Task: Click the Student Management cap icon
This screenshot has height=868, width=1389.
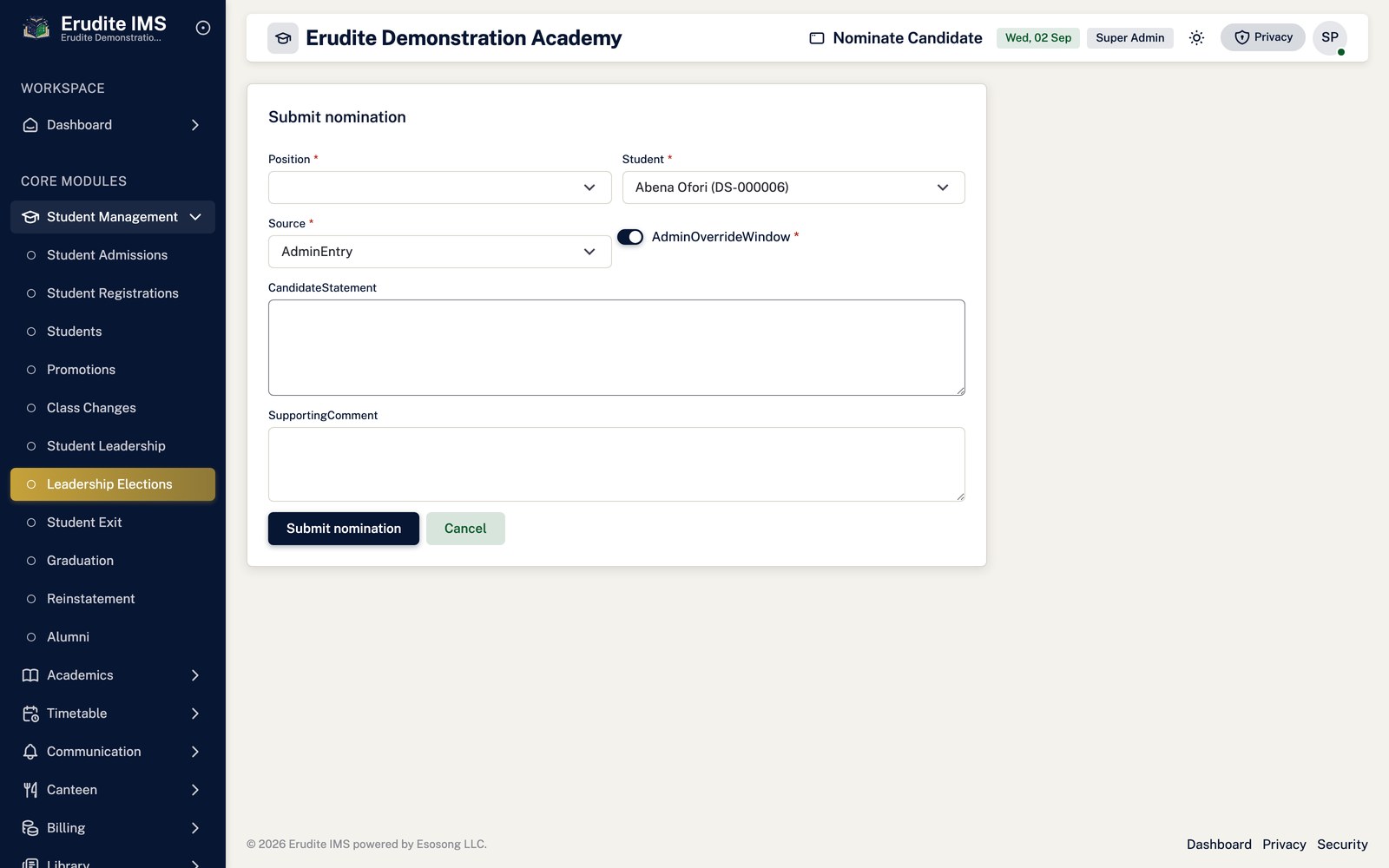Action: pos(30,217)
